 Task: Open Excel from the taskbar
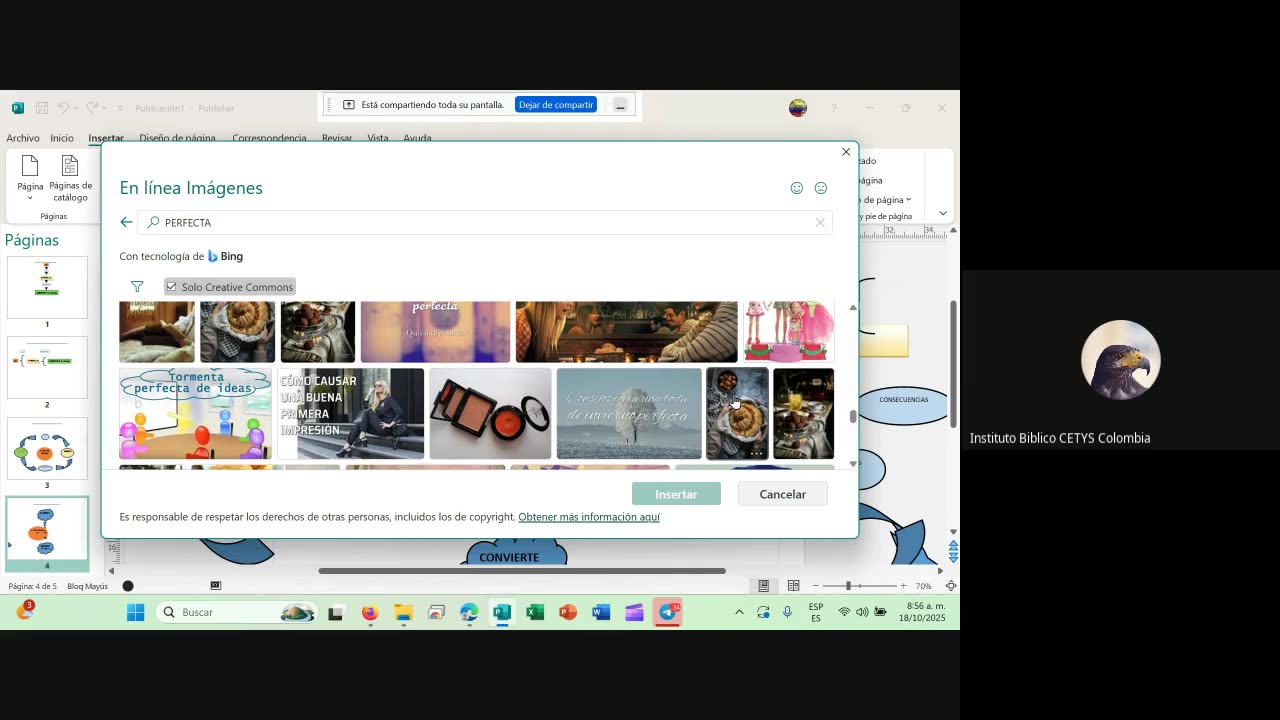click(535, 612)
